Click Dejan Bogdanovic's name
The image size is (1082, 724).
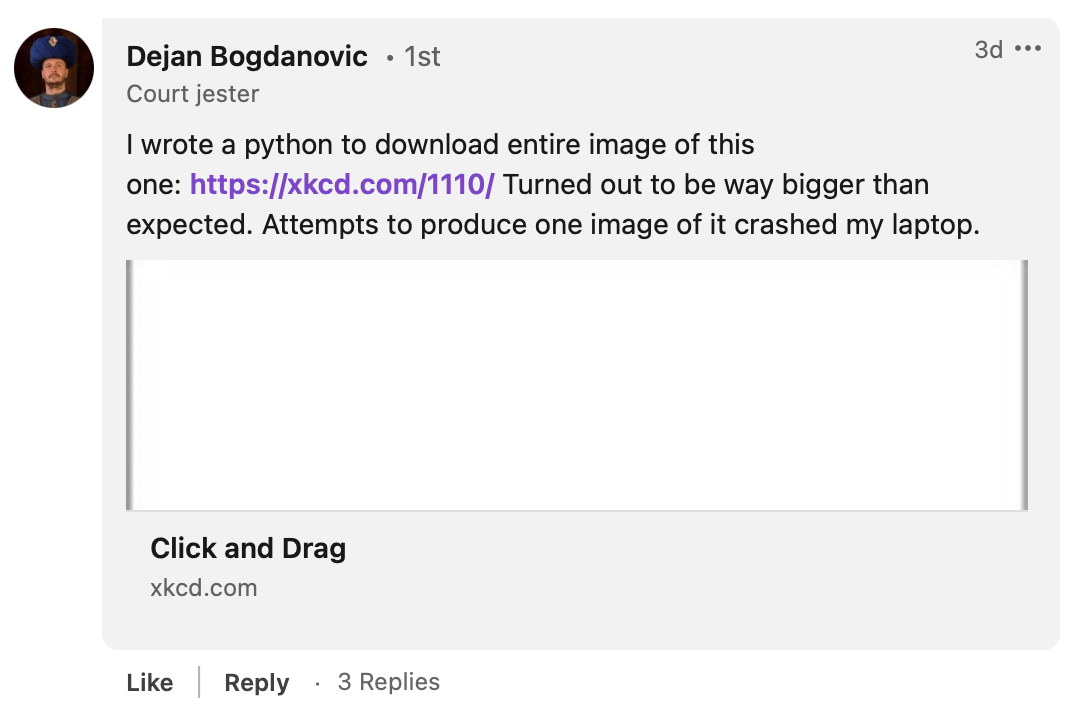tap(246, 56)
